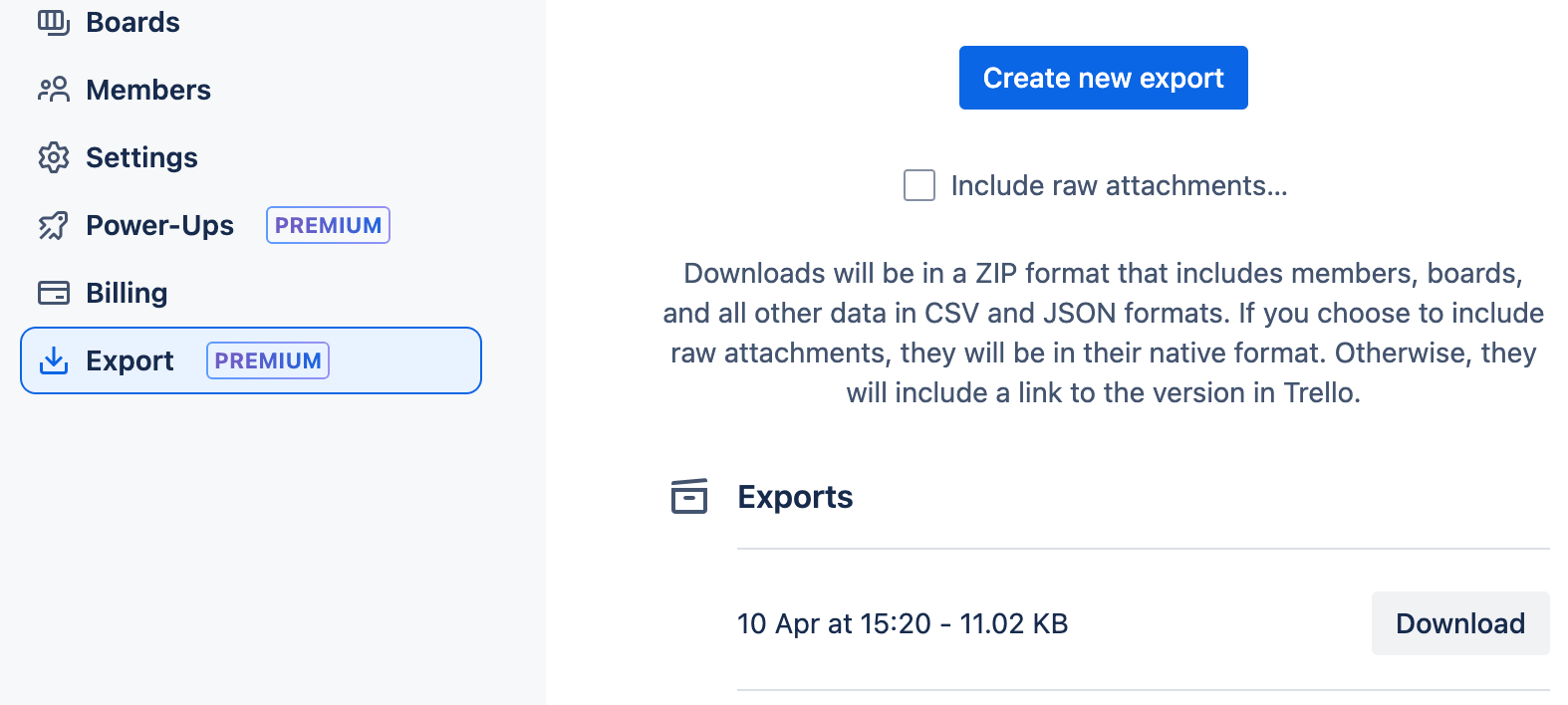
Task: Click the card icon beside the Exports heading
Action: click(689, 496)
